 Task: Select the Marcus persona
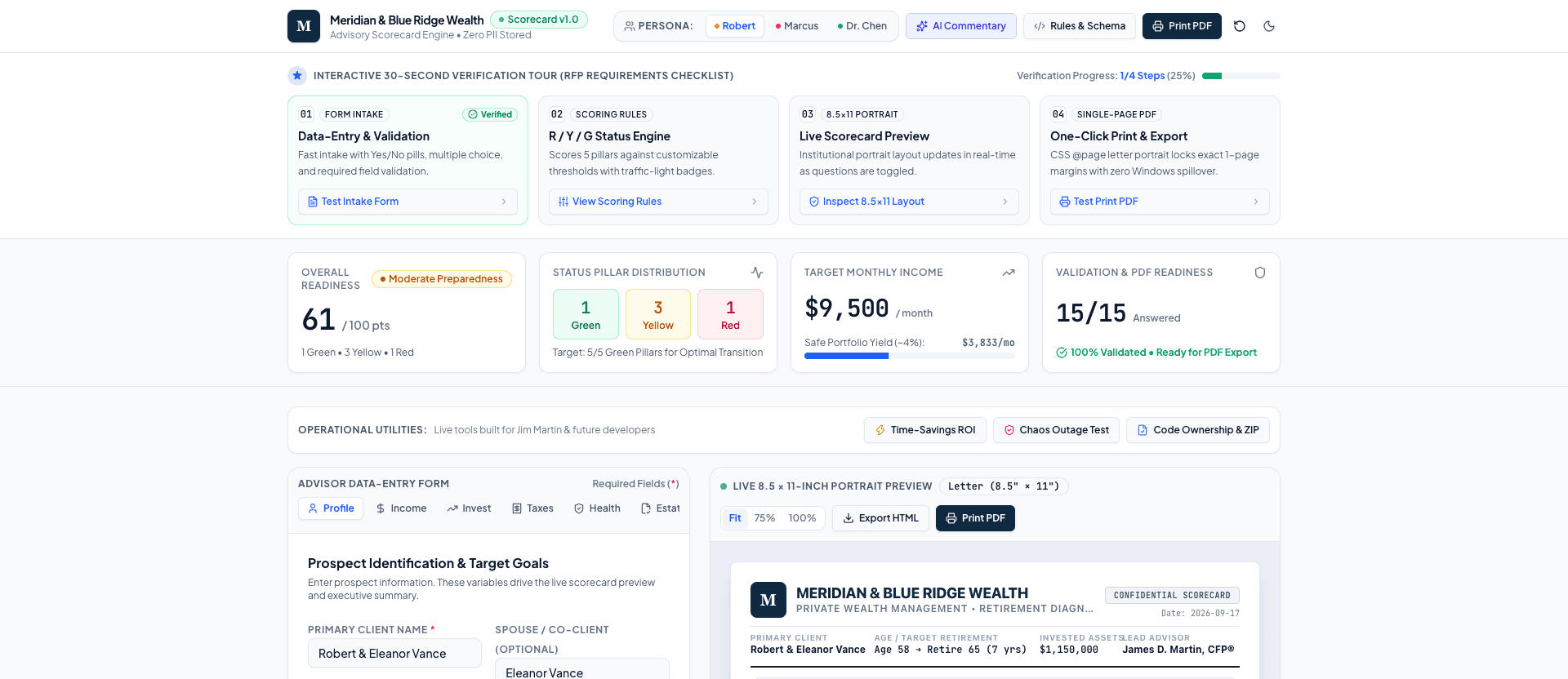tap(797, 26)
